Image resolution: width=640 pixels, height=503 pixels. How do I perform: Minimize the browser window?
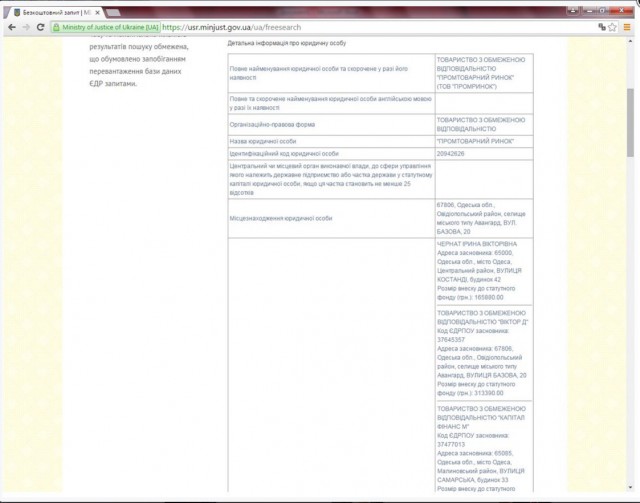click(x=589, y=11)
